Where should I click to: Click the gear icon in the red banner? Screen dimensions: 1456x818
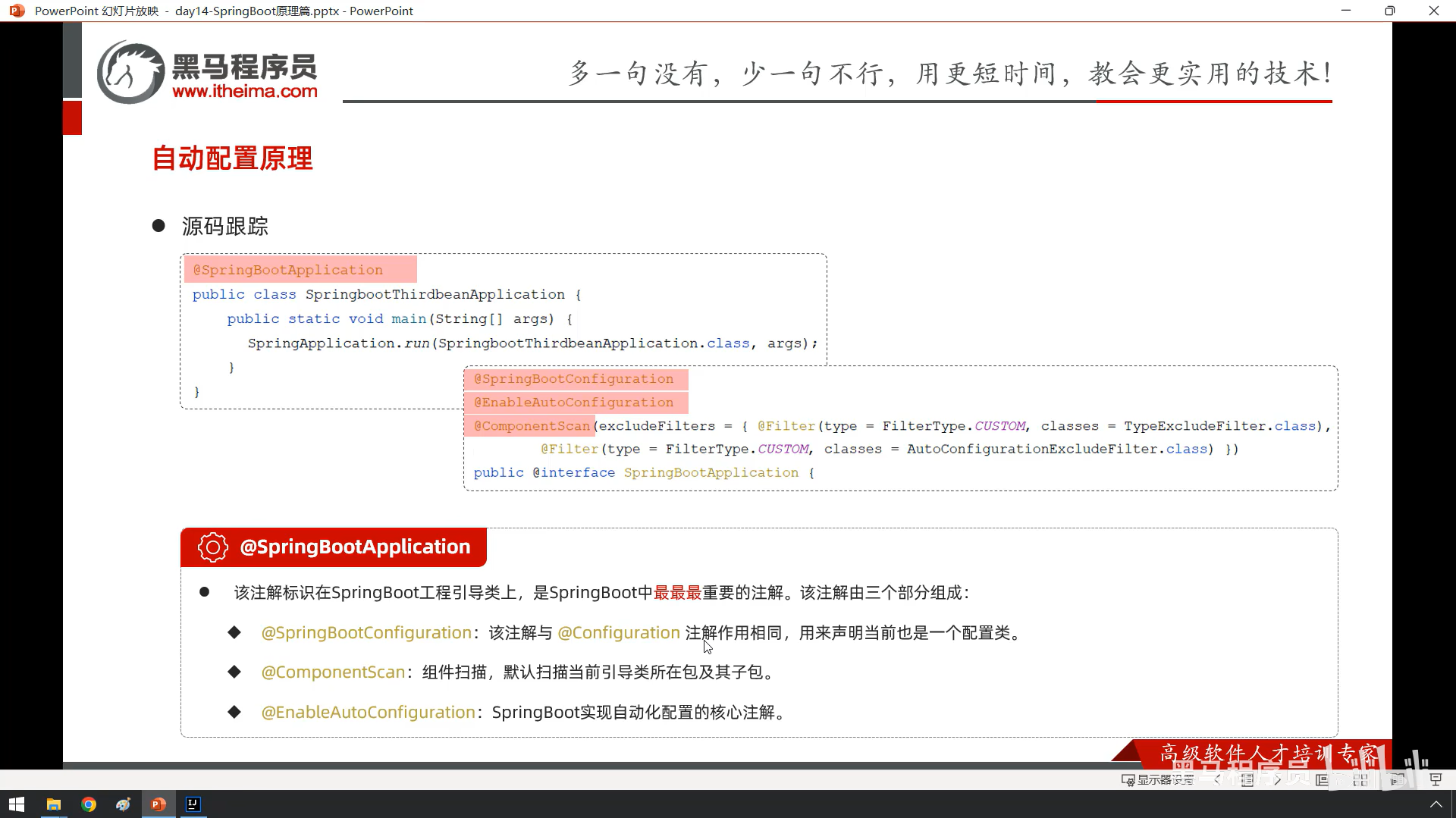coord(213,547)
